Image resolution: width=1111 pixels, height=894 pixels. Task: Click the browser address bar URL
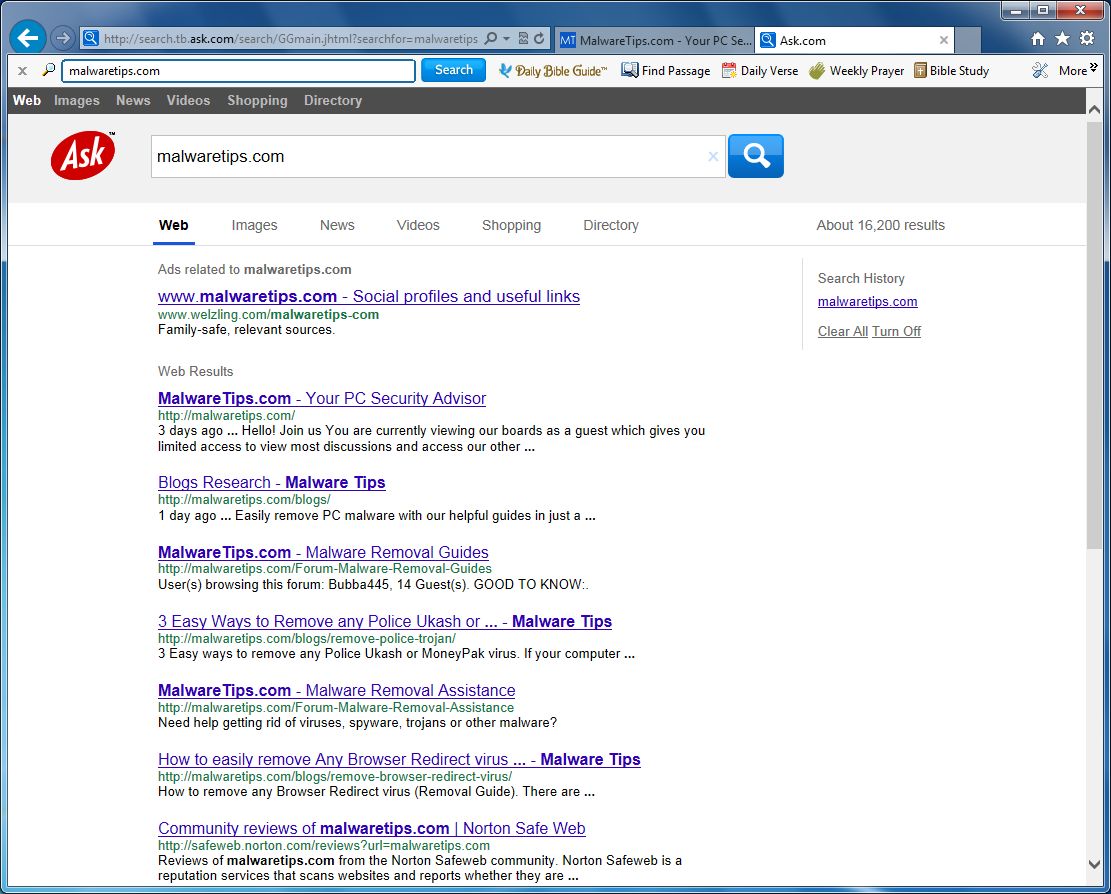(x=291, y=38)
